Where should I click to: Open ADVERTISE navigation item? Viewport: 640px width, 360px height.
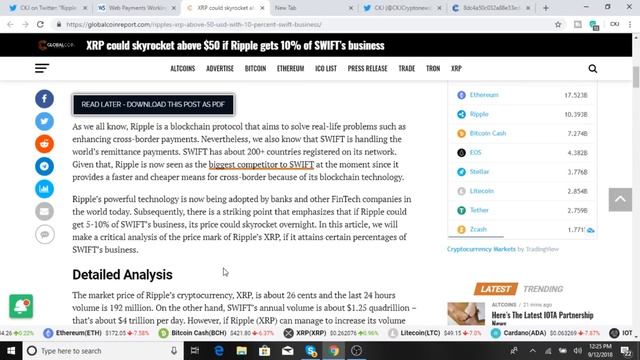point(220,68)
